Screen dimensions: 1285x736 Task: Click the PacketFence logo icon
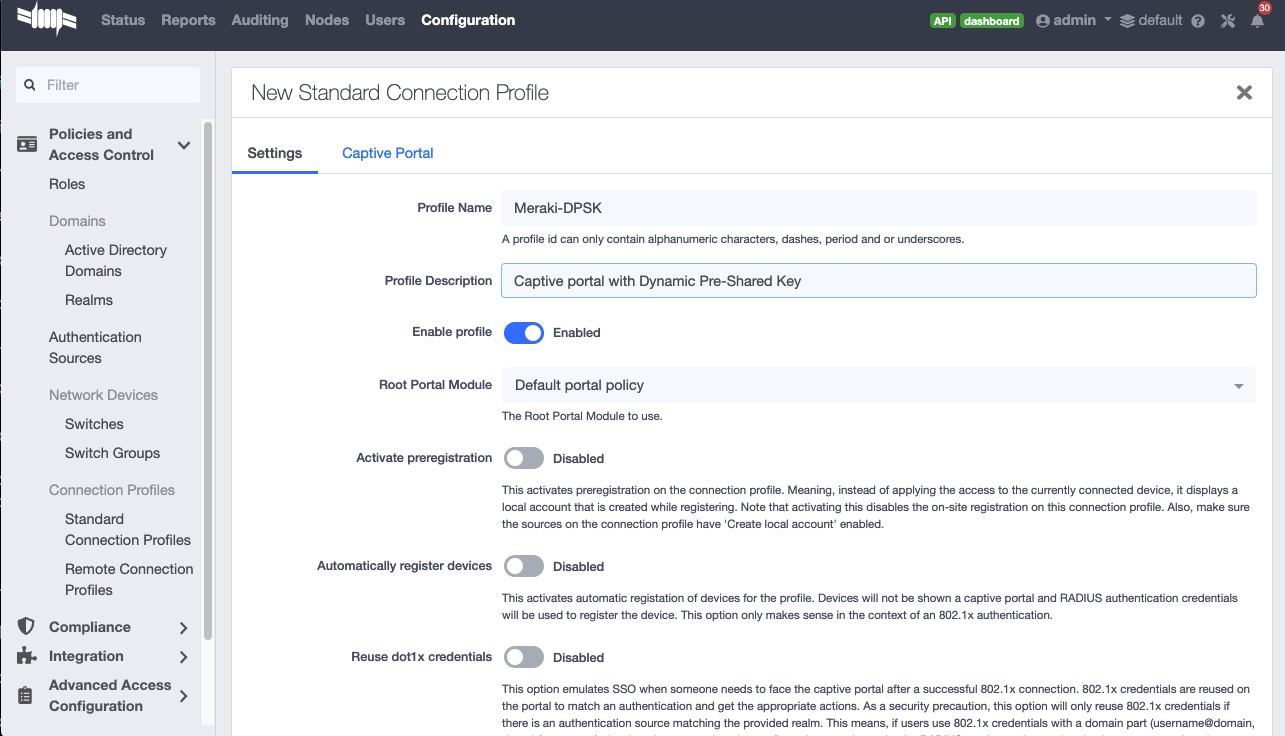[47, 19]
